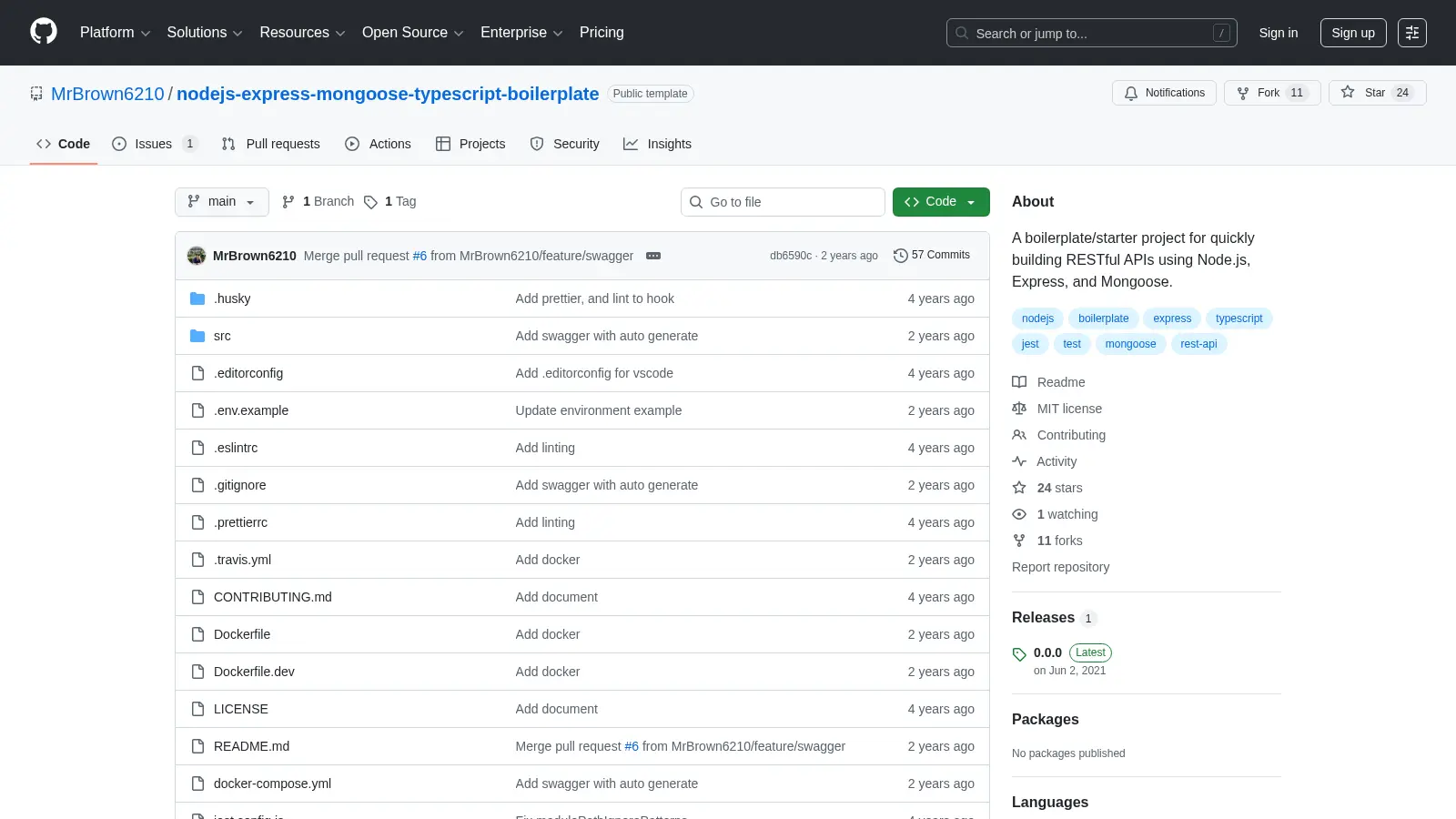Image resolution: width=1456 pixels, height=819 pixels.
Task: Switch to the Code tab
Action: tap(63, 144)
